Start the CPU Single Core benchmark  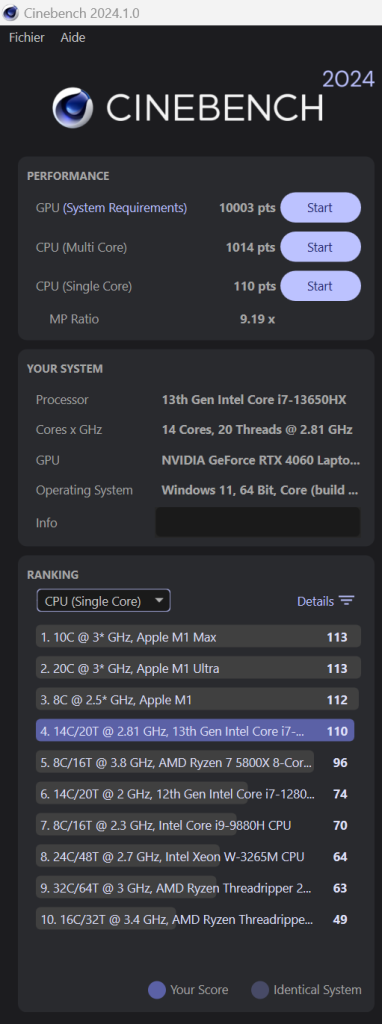coord(321,286)
